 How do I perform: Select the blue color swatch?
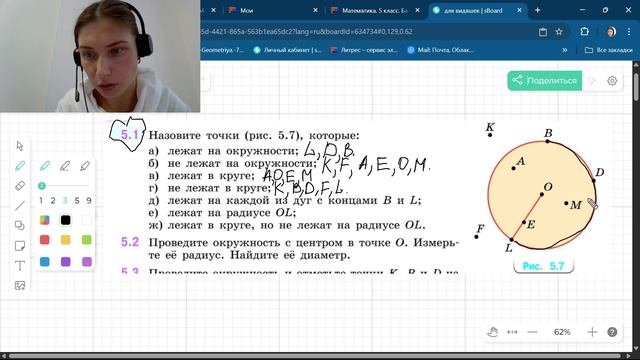pyautogui.click(x=44, y=261)
